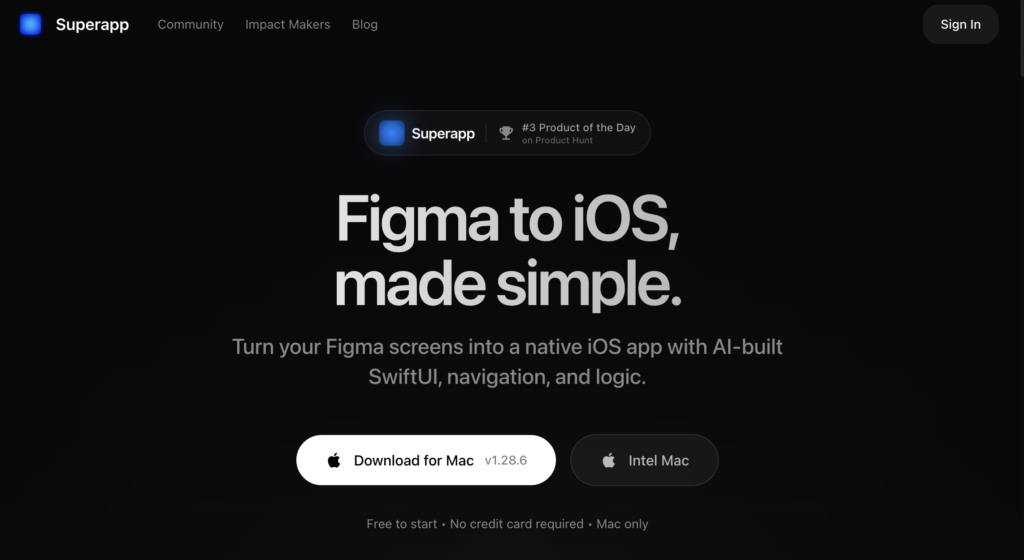Choose the Intel Mac download

tap(644, 460)
